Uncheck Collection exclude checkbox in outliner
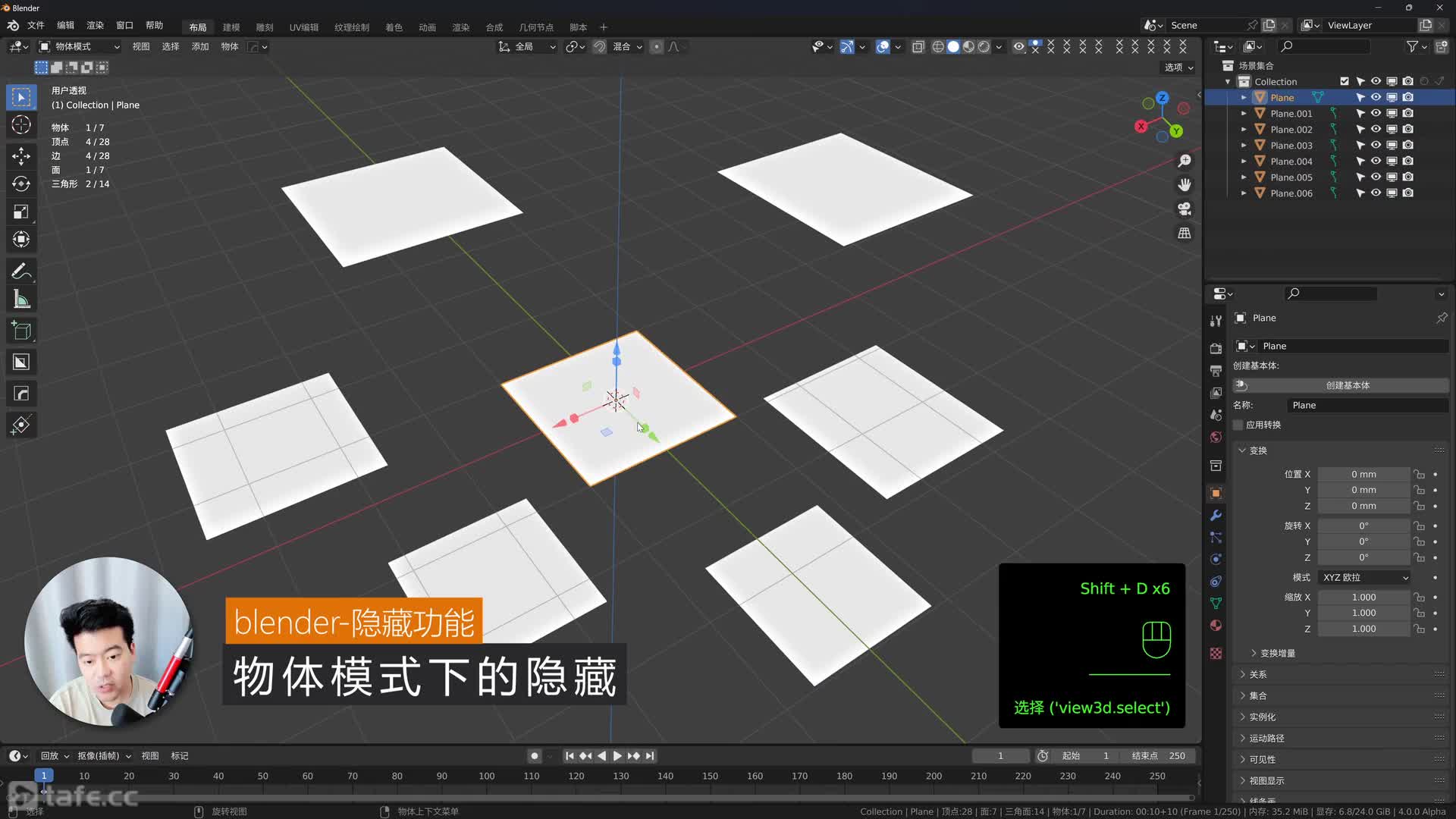The width and height of the screenshot is (1456, 819). pyautogui.click(x=1345, y=82)
